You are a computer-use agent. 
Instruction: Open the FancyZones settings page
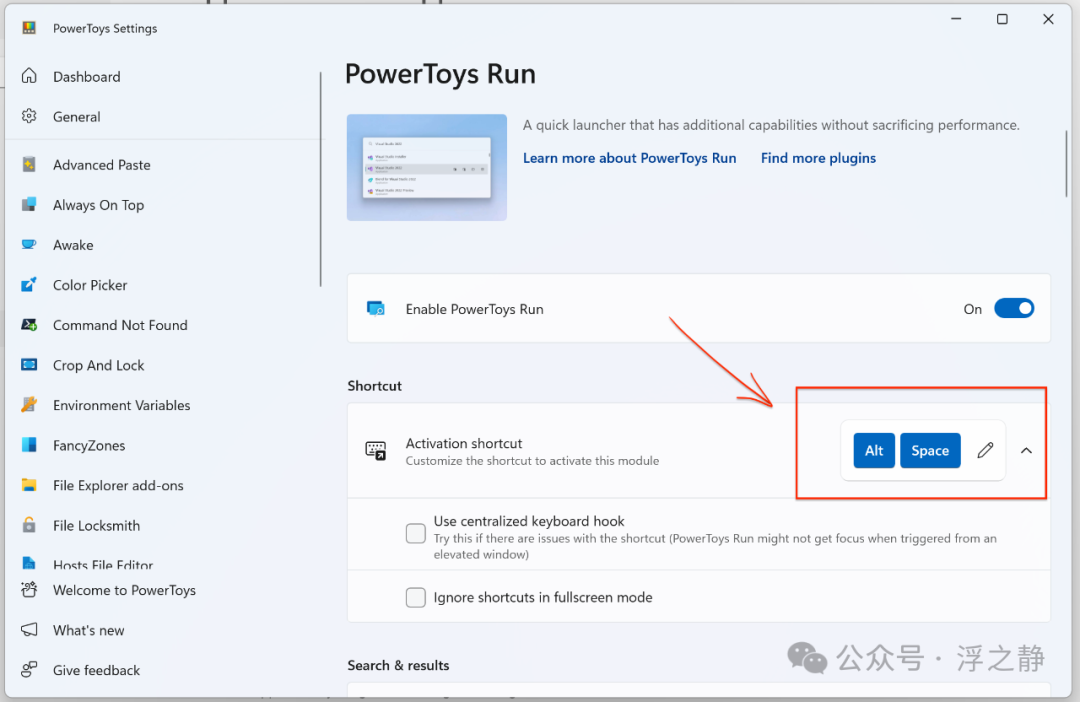89,445
